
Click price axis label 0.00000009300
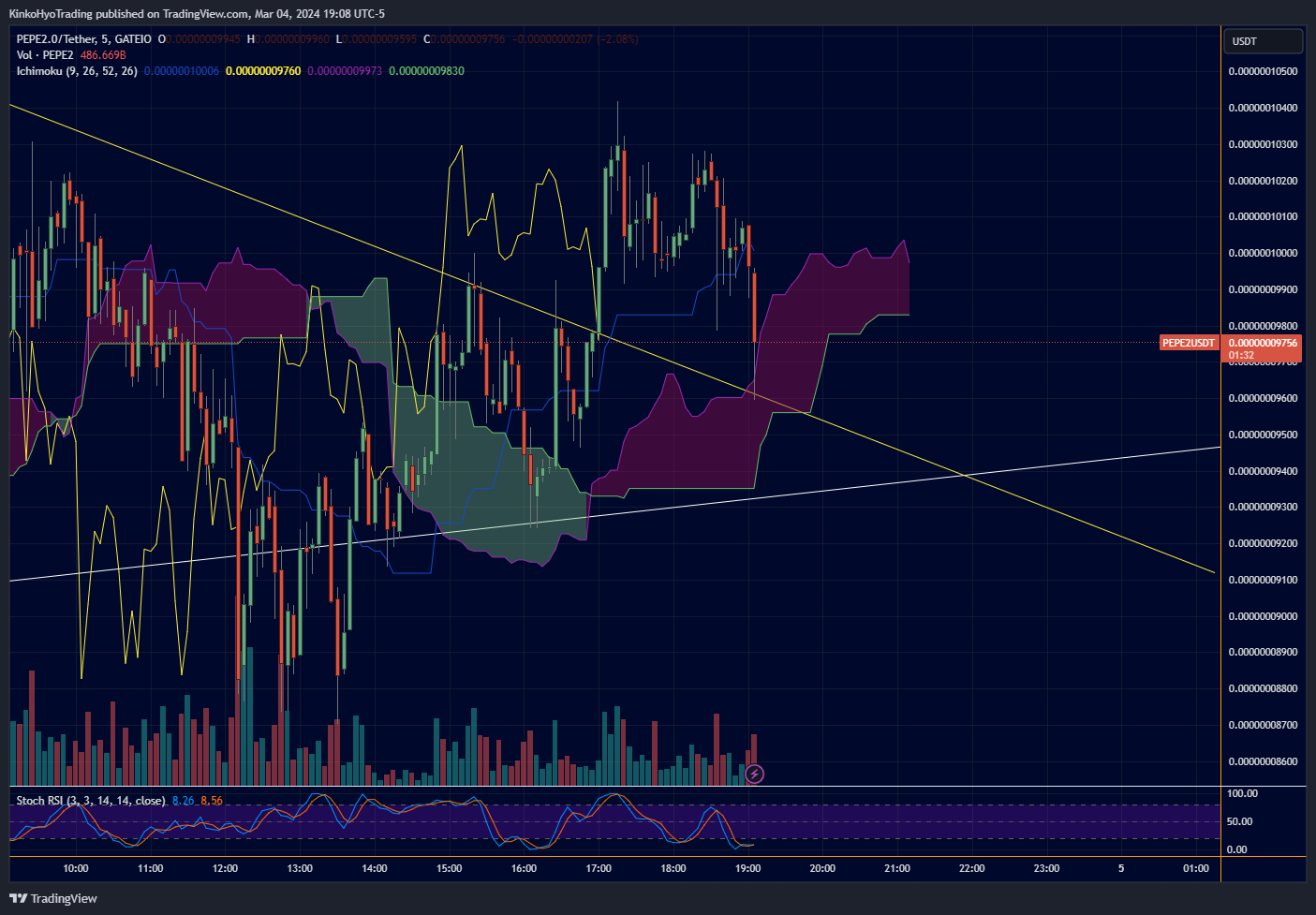[1263, 507]
